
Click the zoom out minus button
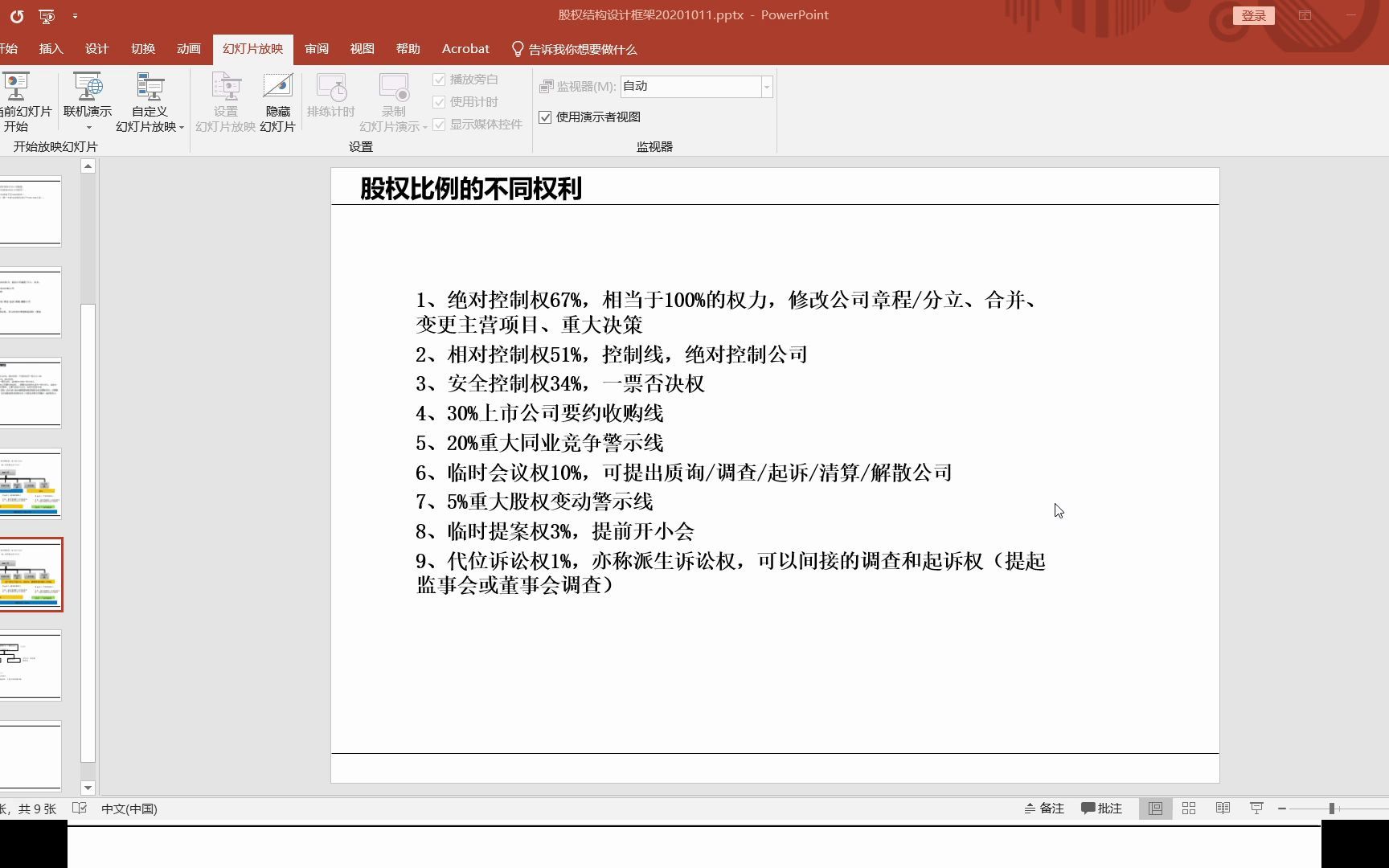coord(1282,809)
